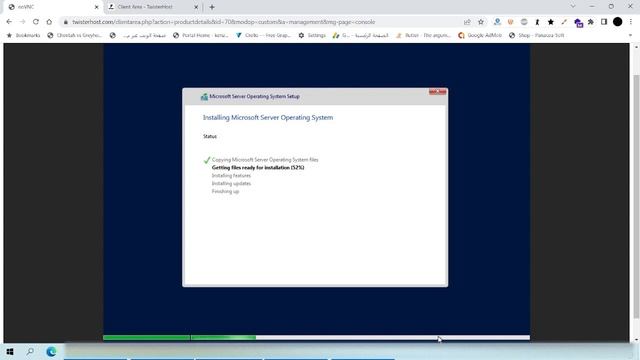Click the pen-shaped extension icon
This screenshot has width=640, height=360.
pyautogui.click(x=564, y=22)
